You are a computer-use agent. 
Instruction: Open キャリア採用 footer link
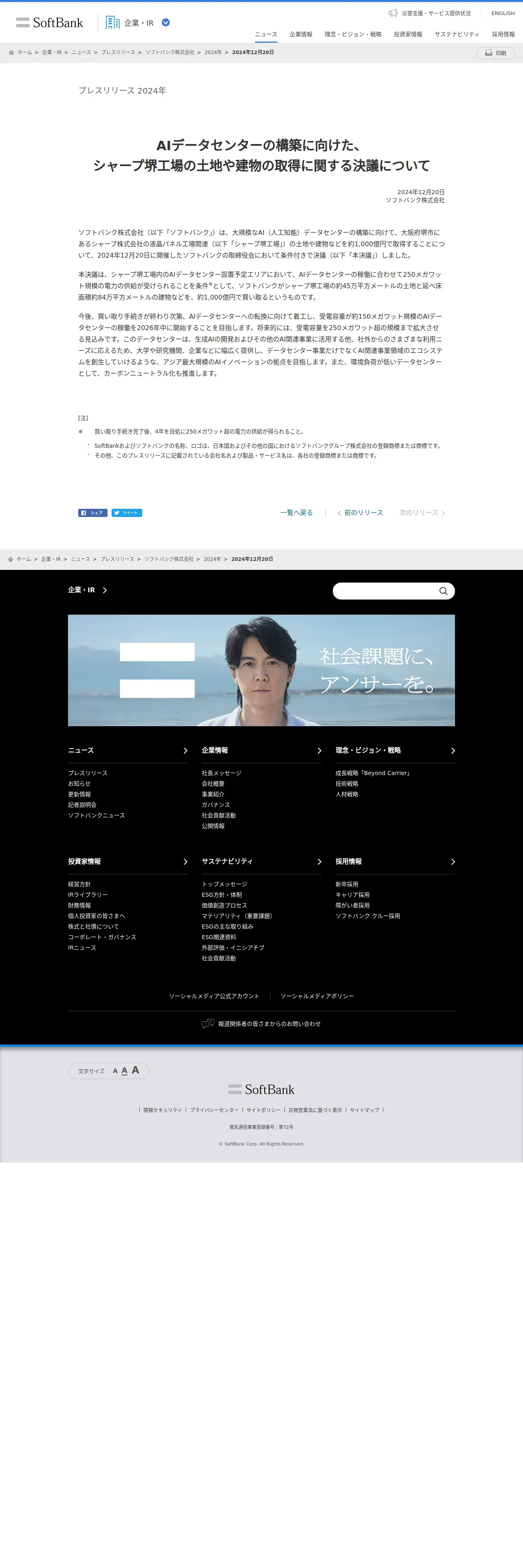point(352,896)
